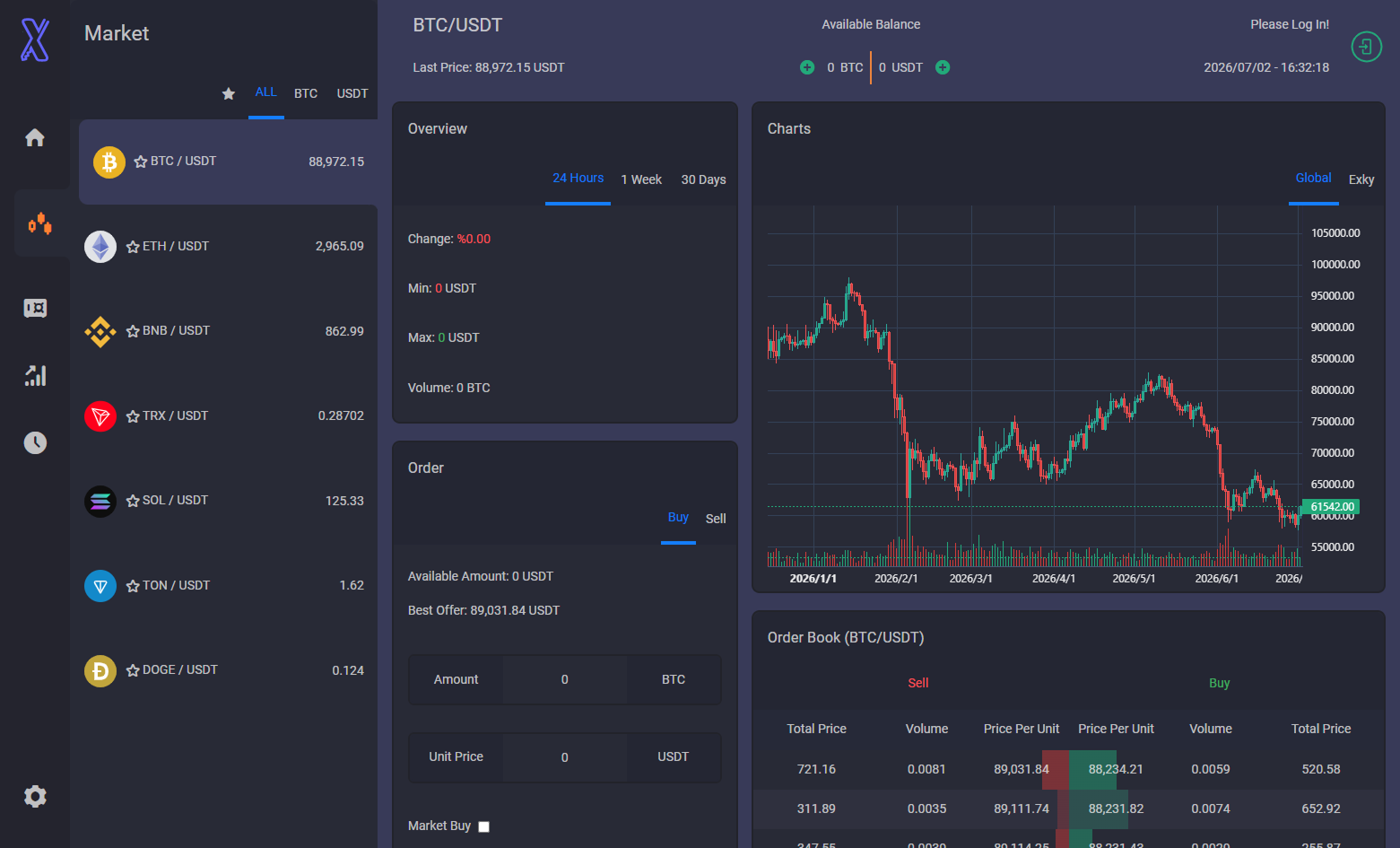Click the X logo in the sidebar
The image size is (1400, 848).
[35, 40]
